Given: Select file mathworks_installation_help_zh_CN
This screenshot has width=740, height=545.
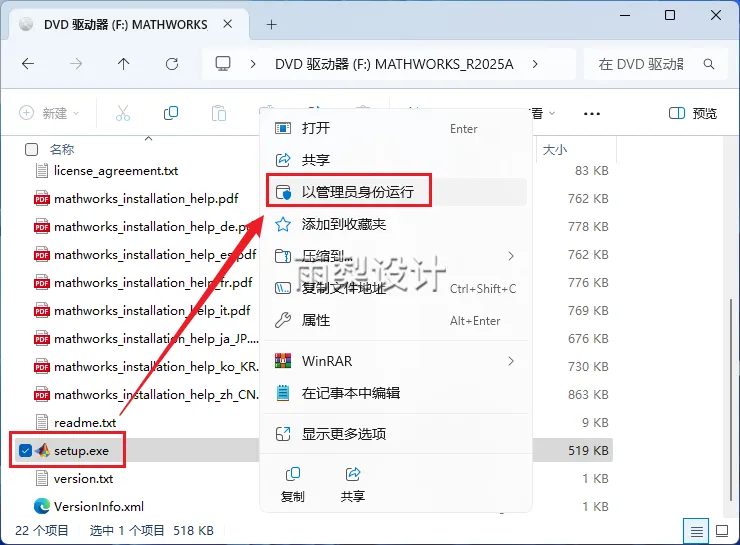Looking at the screenshot, I should [x=156, y=394].
